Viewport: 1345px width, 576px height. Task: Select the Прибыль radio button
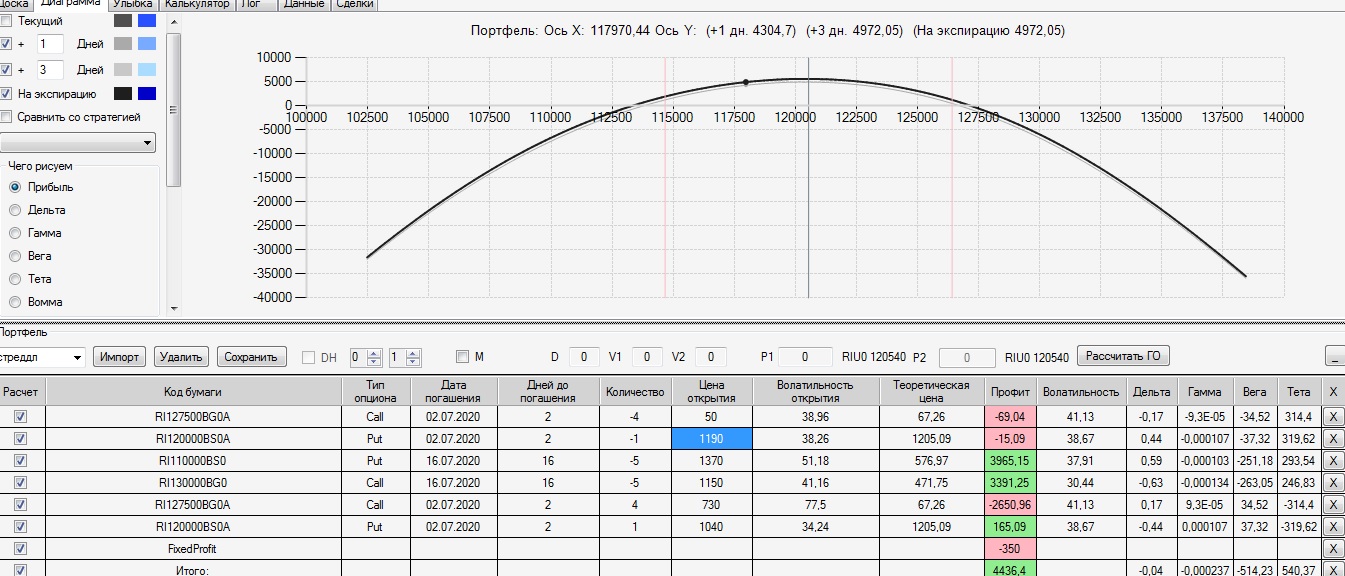15,187
